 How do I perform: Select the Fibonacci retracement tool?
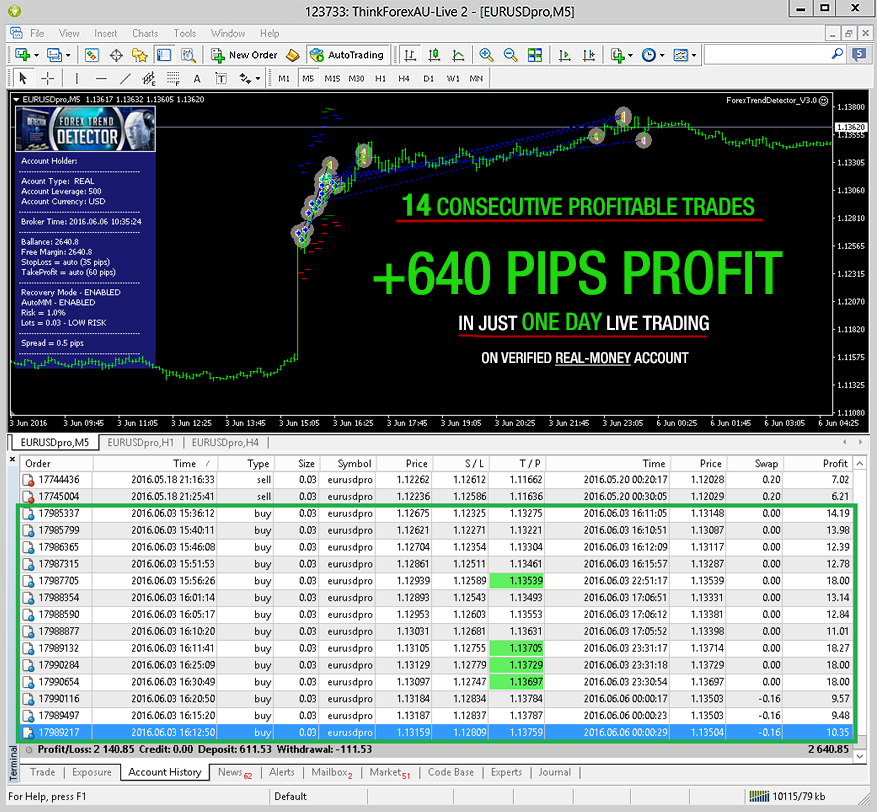173,78
